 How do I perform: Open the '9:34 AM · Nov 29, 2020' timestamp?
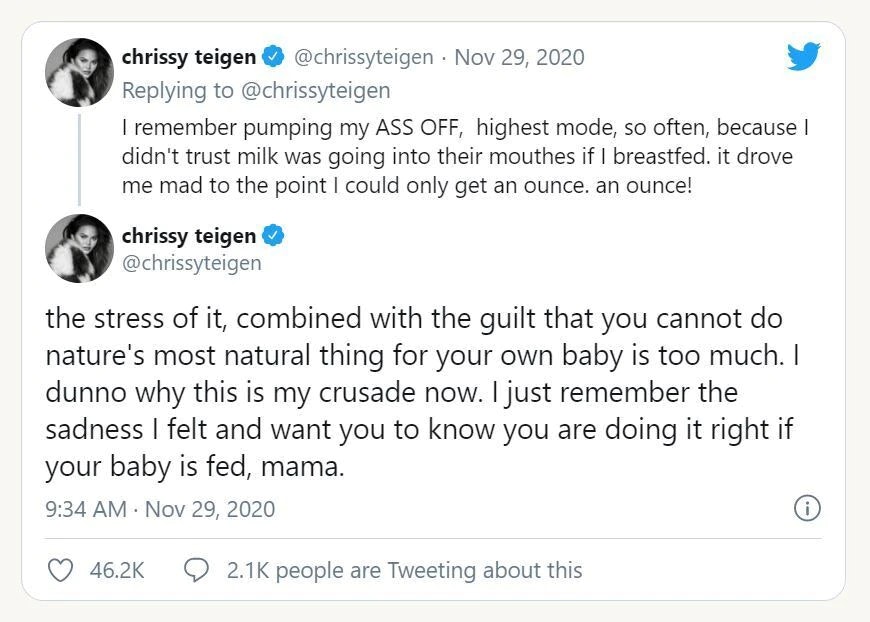160,509
